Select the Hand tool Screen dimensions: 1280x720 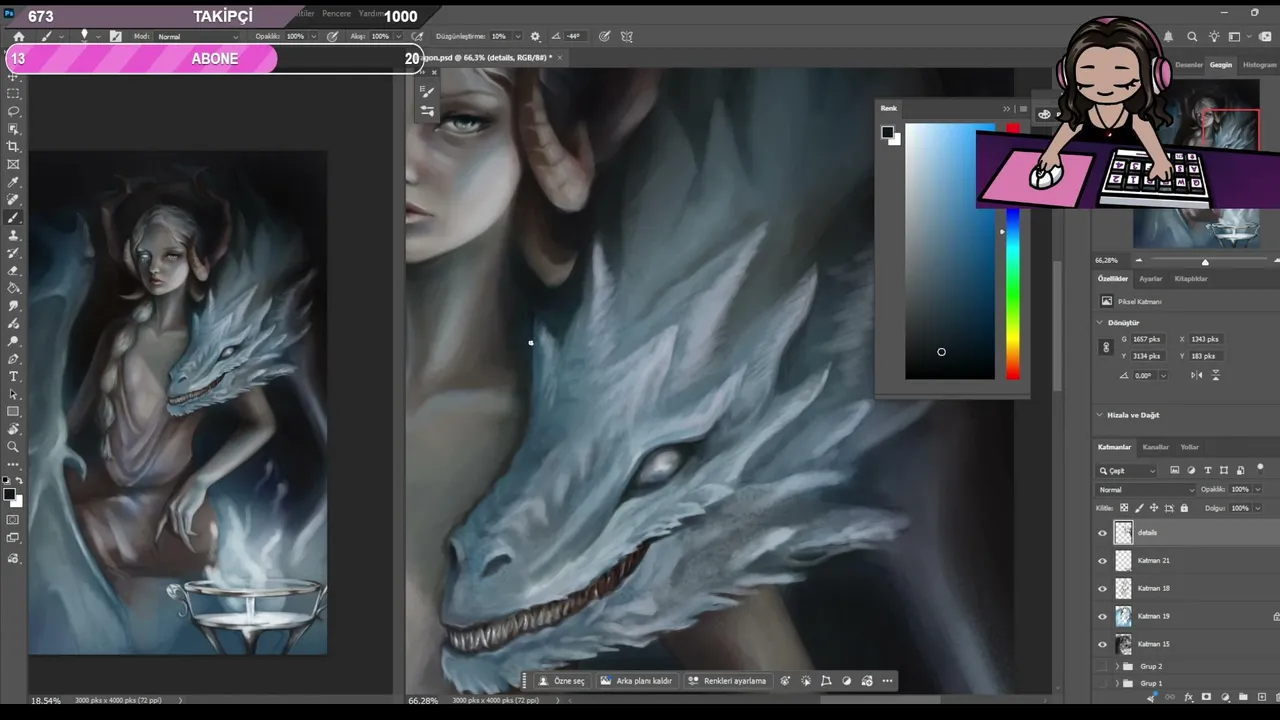point(13,429)
